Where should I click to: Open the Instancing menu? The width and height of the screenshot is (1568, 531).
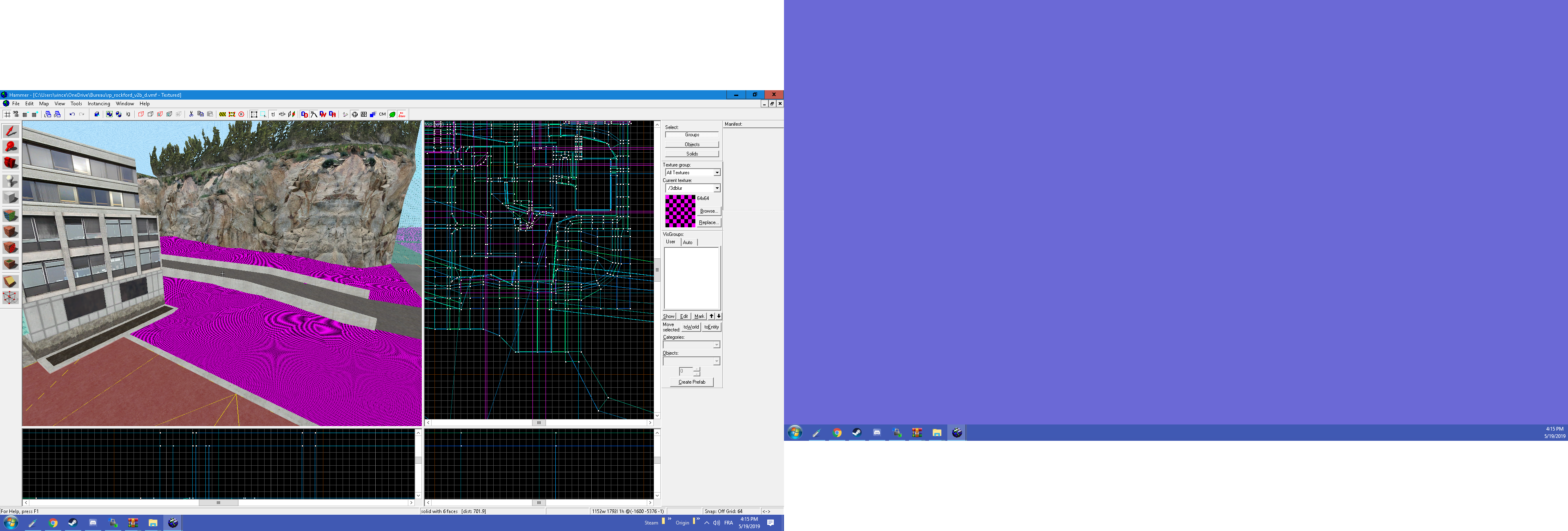click(x=98, y=103)
